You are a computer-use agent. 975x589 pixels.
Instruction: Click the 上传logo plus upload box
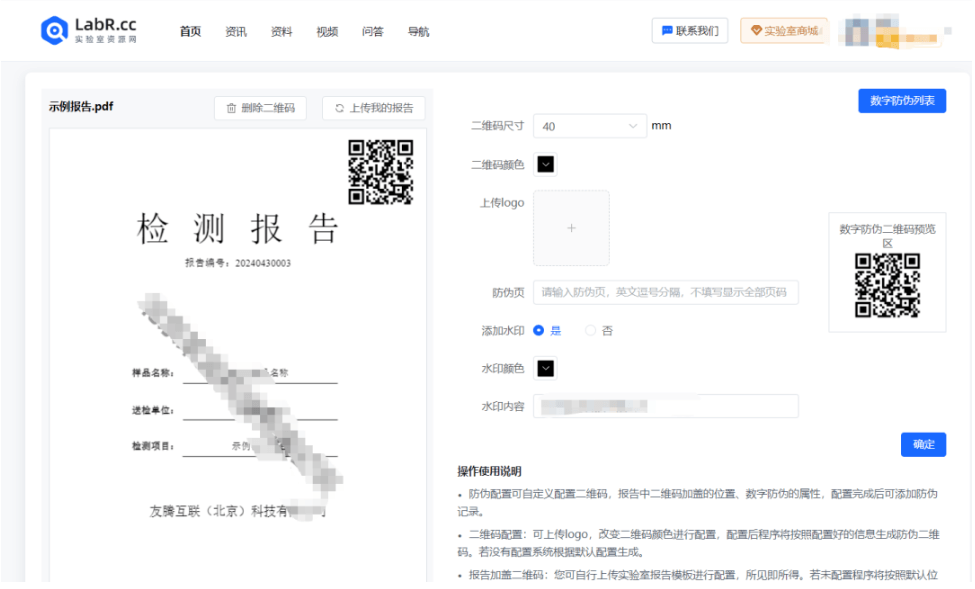point(571,228)
